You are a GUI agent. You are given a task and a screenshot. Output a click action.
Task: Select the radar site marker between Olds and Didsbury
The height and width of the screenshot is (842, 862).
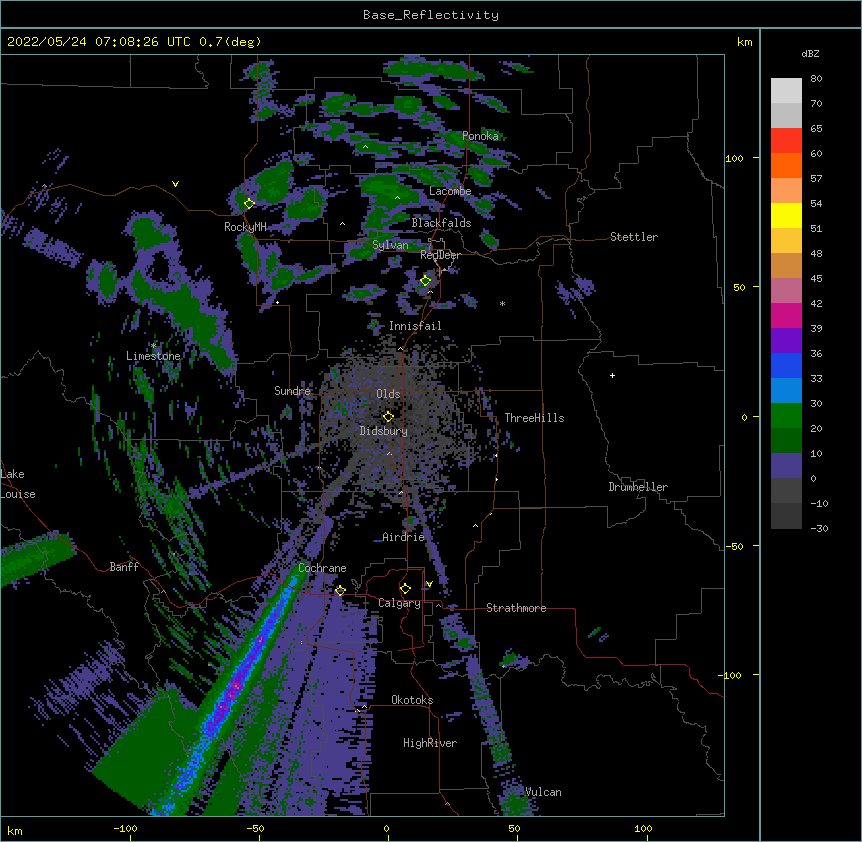[388, 416]
